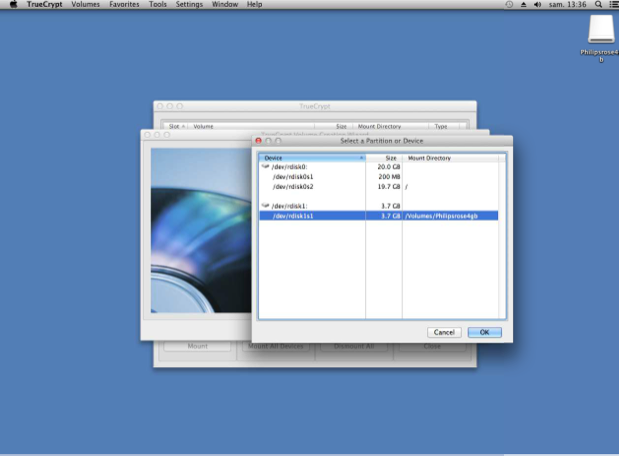
Task: Close the Select a Partition dialog
Action: tap(259, 141)
